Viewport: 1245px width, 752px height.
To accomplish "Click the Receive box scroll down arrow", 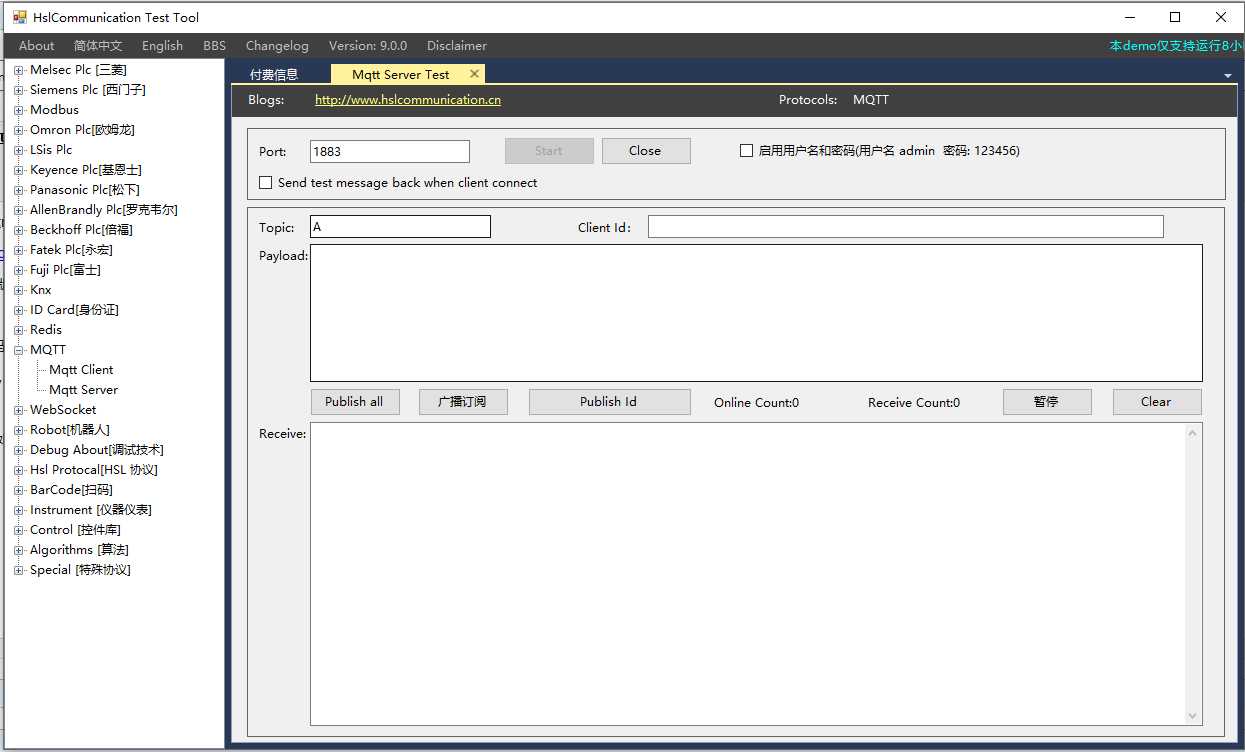I will [x=1192, y=716].
